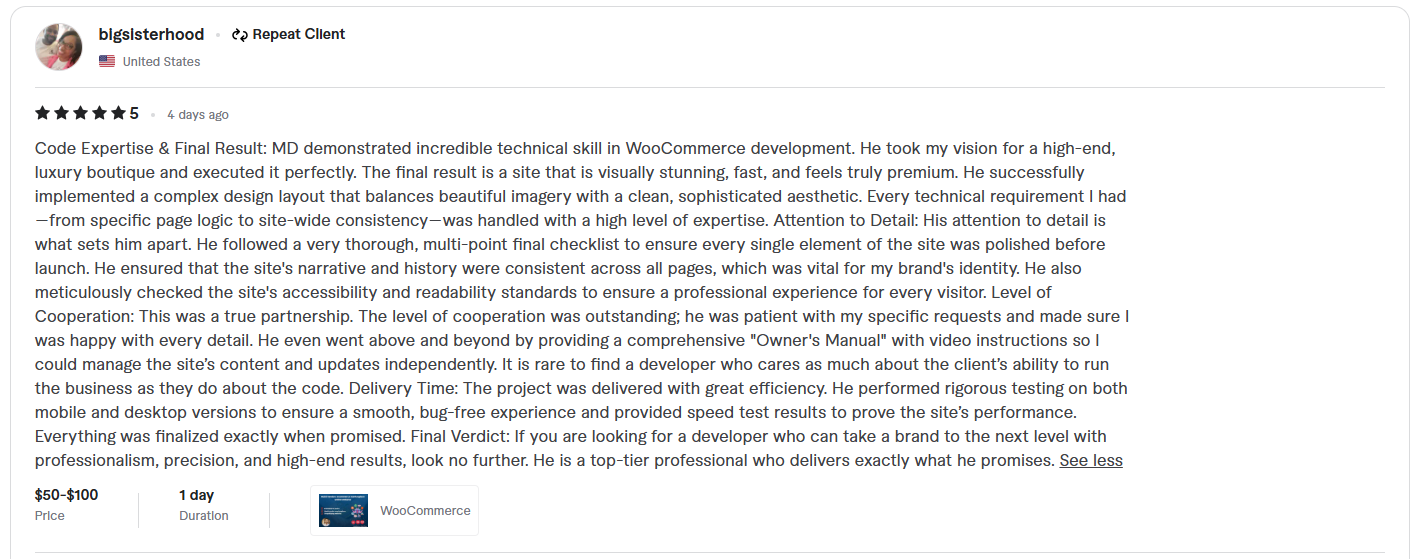Click the fifth rating star
This screenshot has height=559, width=1416.
click(118, 113)
